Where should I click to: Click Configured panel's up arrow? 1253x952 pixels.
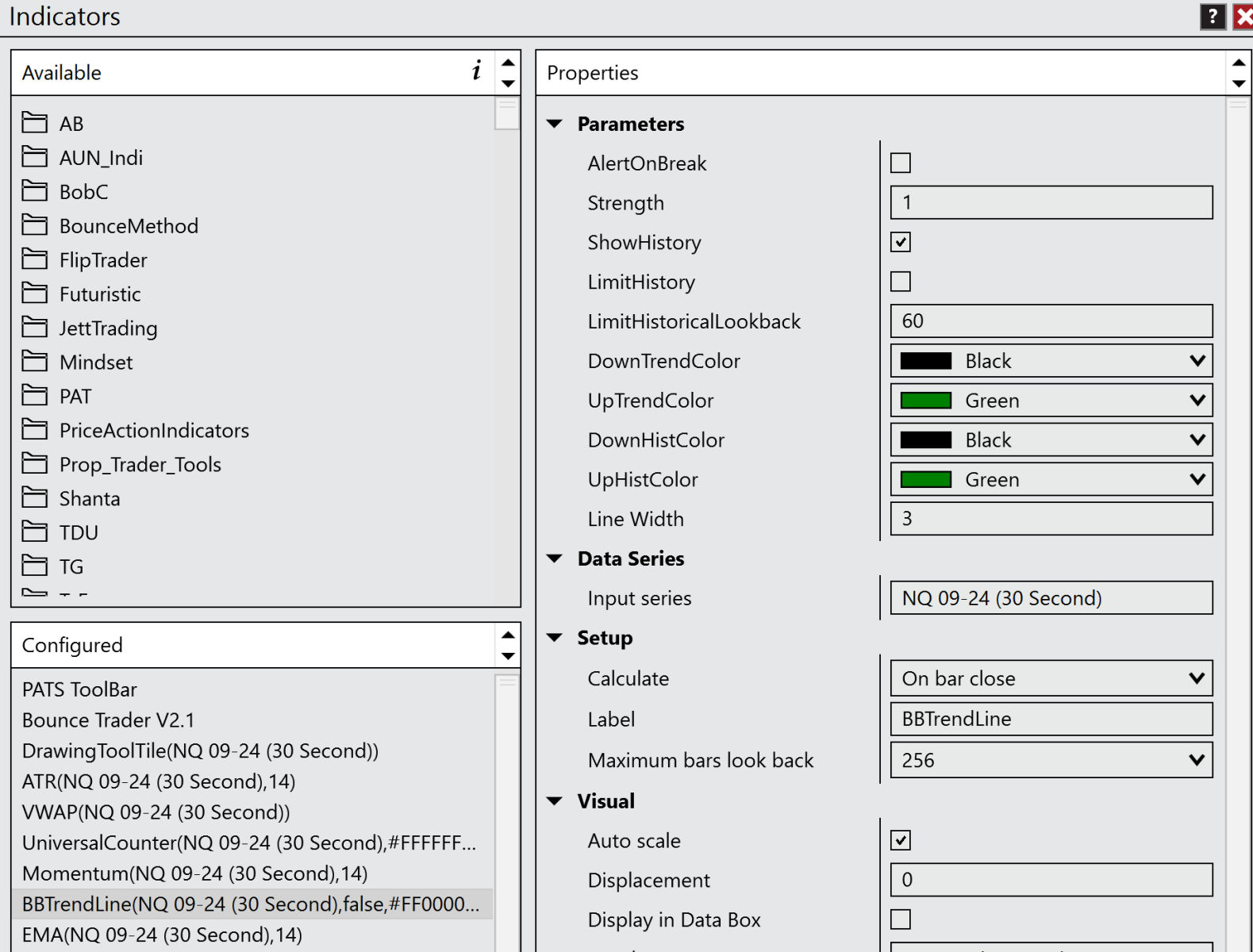pos(508,635)
